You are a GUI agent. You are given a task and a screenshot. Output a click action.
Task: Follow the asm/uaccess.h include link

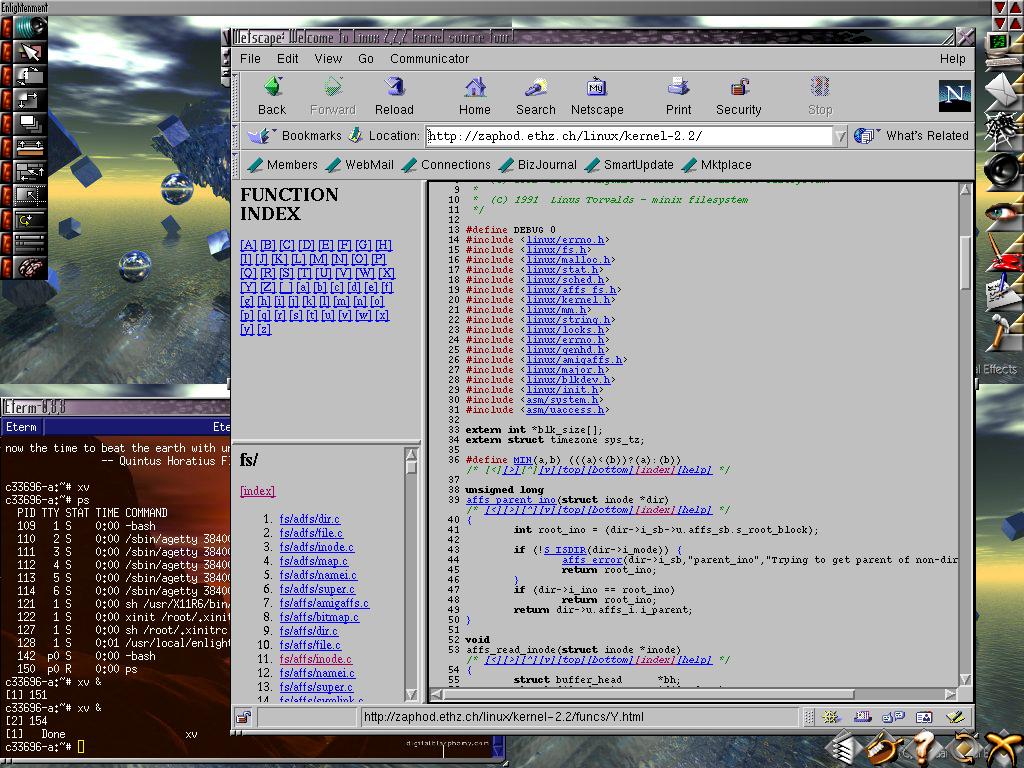click(566, 410)
